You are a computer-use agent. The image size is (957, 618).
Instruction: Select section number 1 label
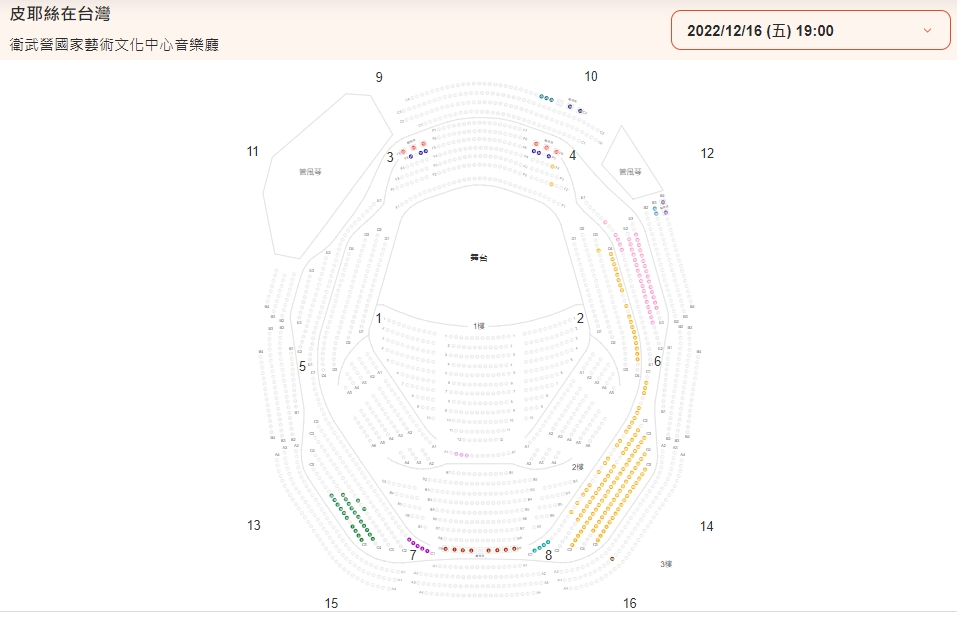[x=378, y=318]
